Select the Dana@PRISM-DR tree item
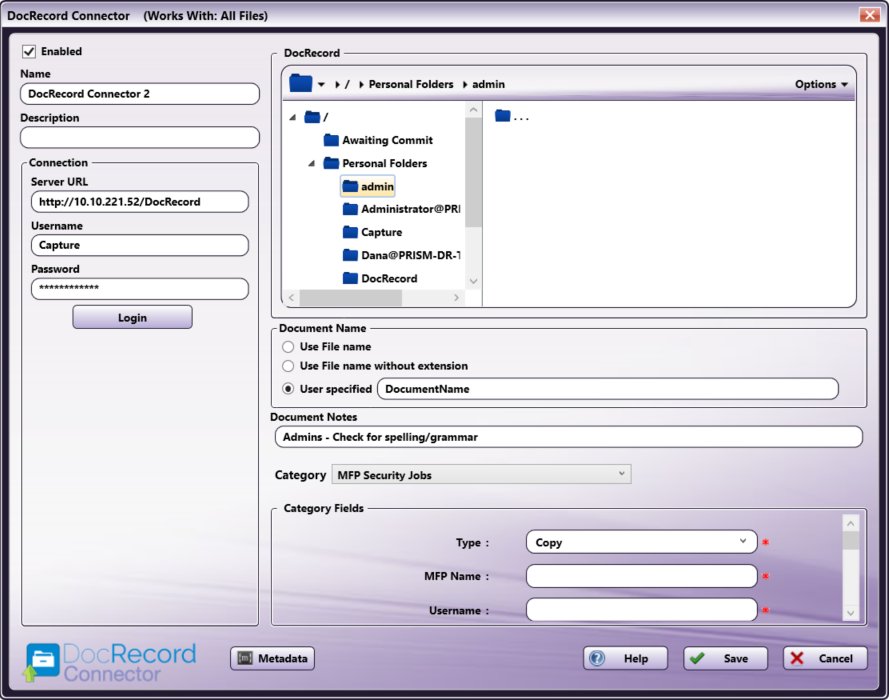The width and height of the screenshot is (889, 700). [x=401, y=255]
